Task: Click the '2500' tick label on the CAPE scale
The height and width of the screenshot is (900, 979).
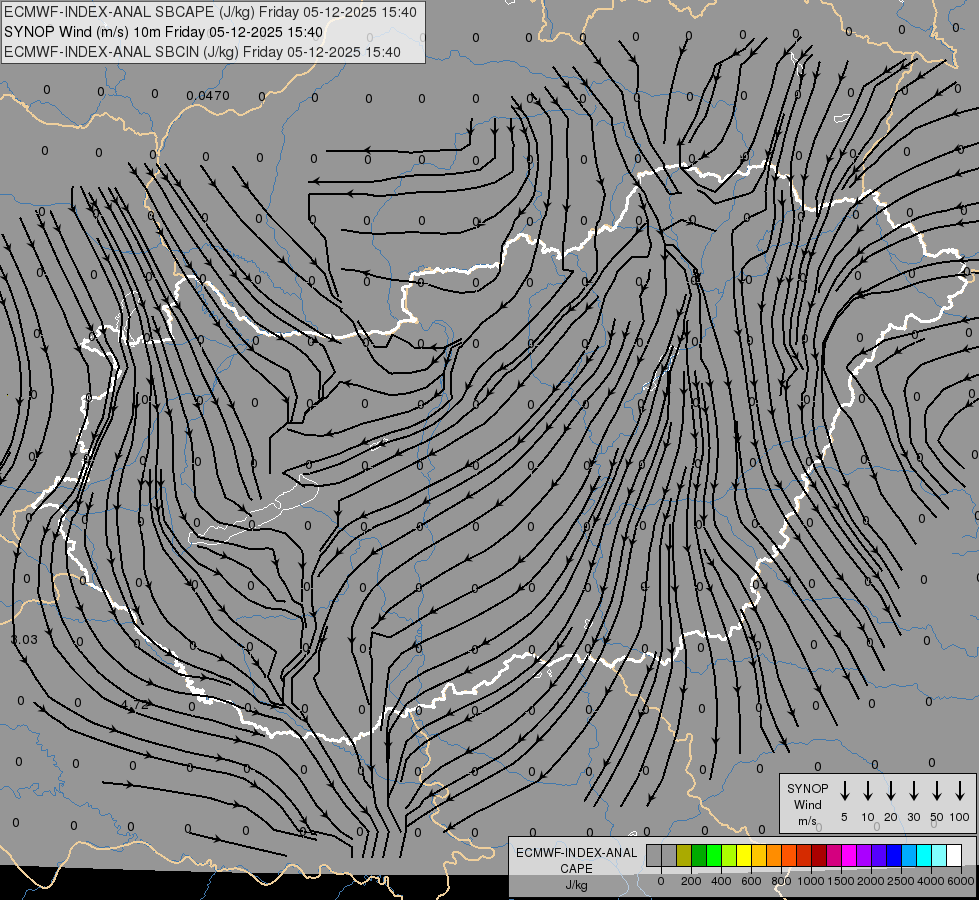Action: (x=901, y=881)
